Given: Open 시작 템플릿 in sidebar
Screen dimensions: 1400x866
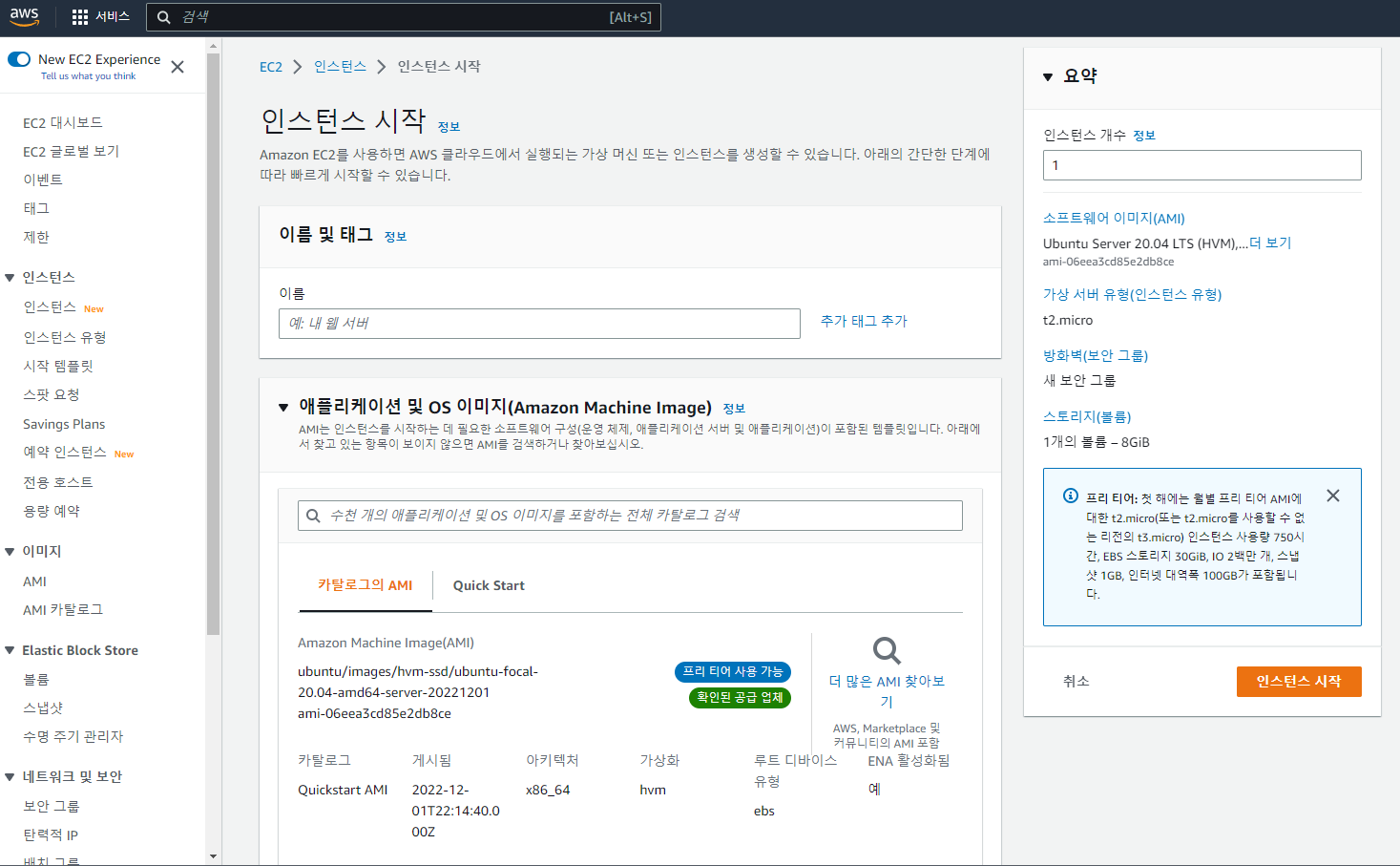Looking at the screenshot, I should pos(58,367).
